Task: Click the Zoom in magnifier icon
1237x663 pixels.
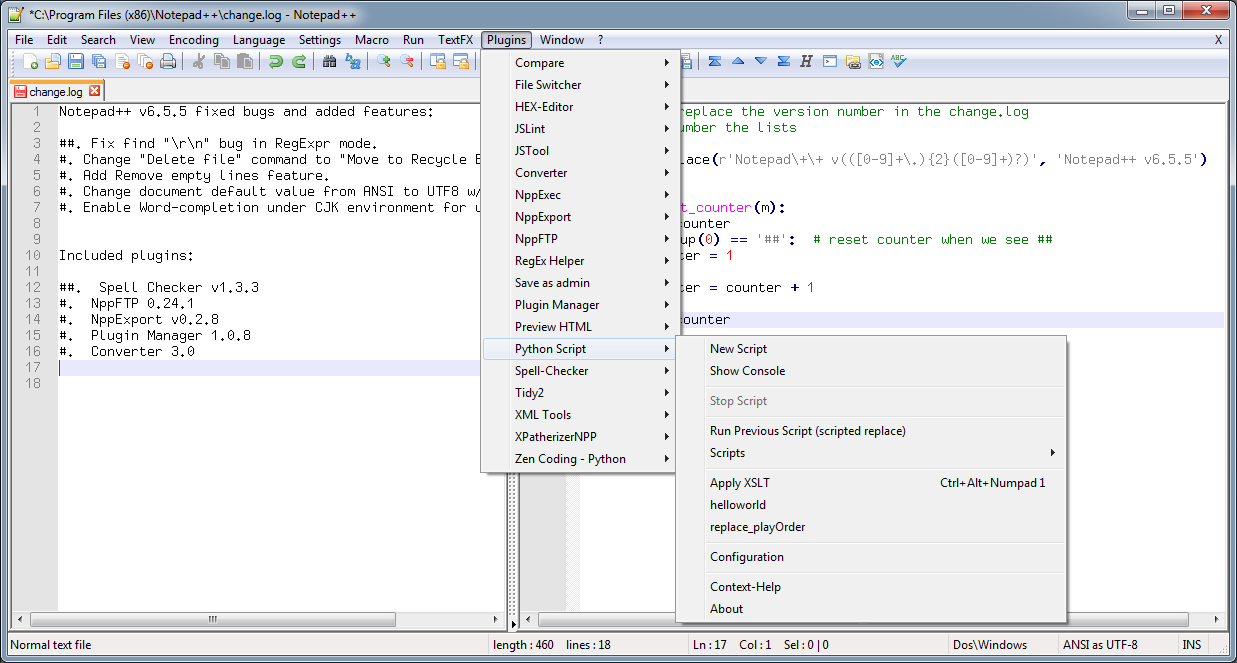Action: pyautogui.click(x=384, y=62)
